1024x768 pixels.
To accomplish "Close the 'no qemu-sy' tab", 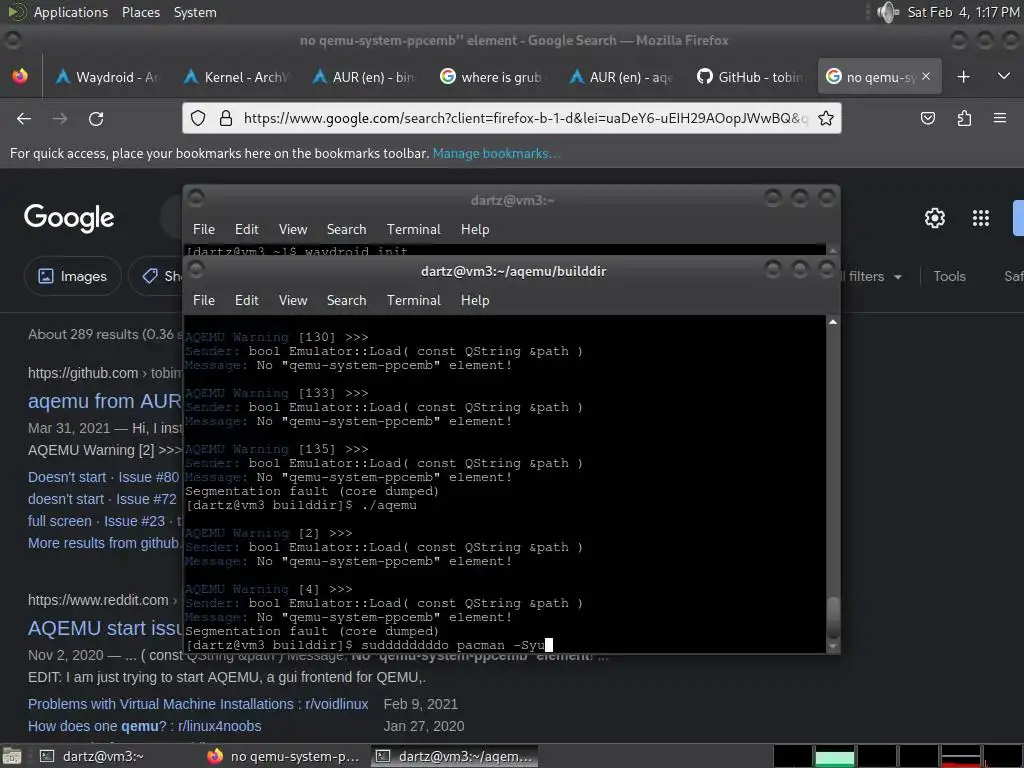I will tap(926, 76).
